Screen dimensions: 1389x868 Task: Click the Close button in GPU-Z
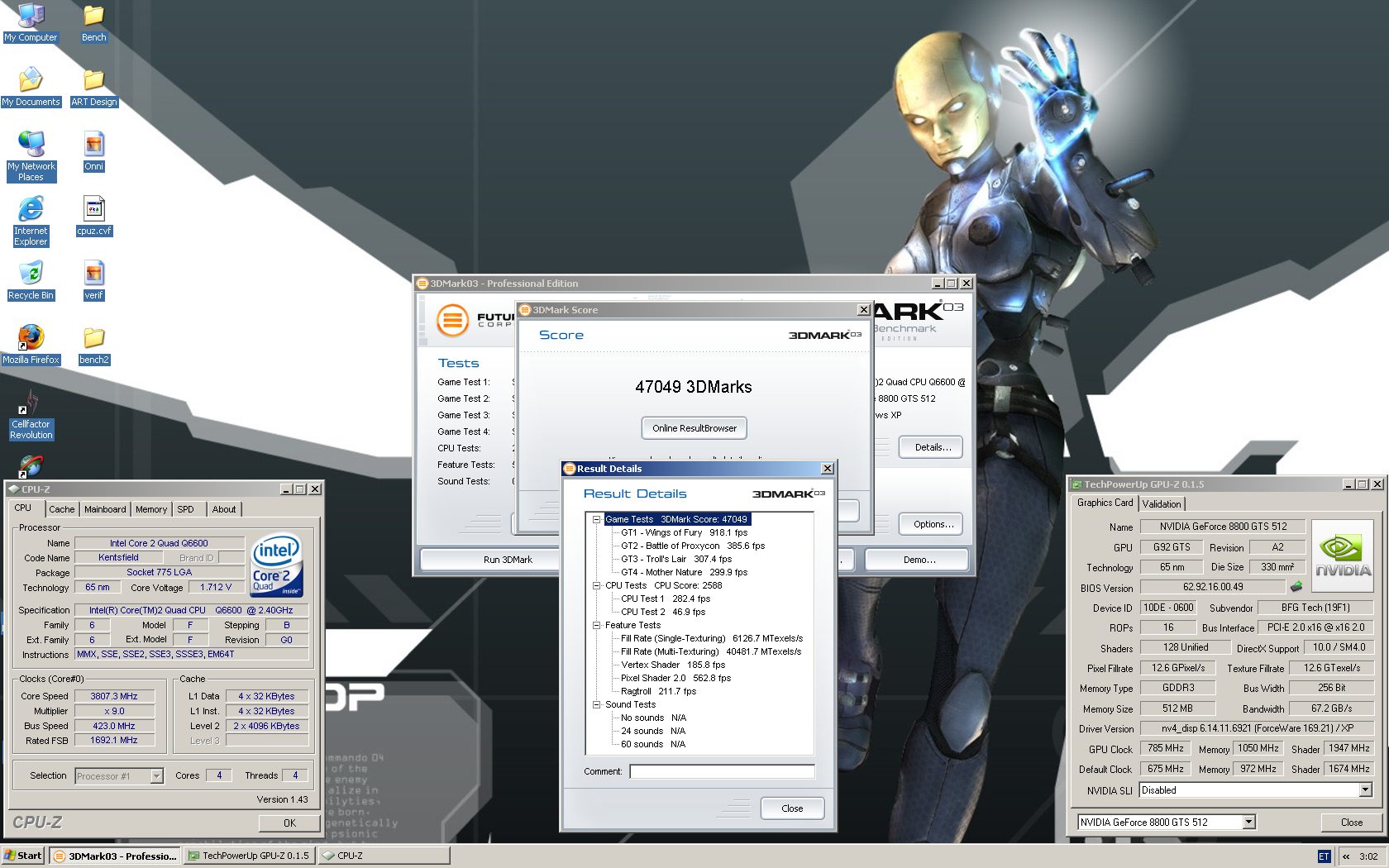pos(1352,822)
